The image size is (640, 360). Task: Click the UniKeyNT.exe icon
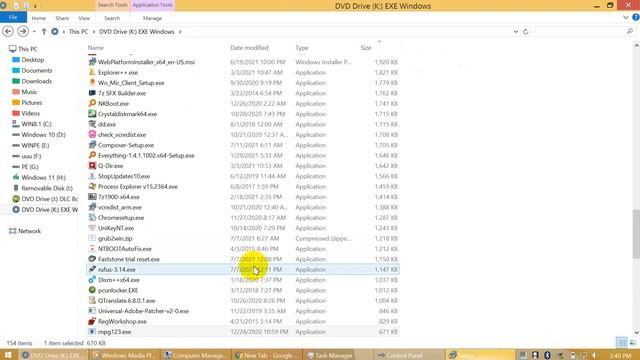pos(92,228)
